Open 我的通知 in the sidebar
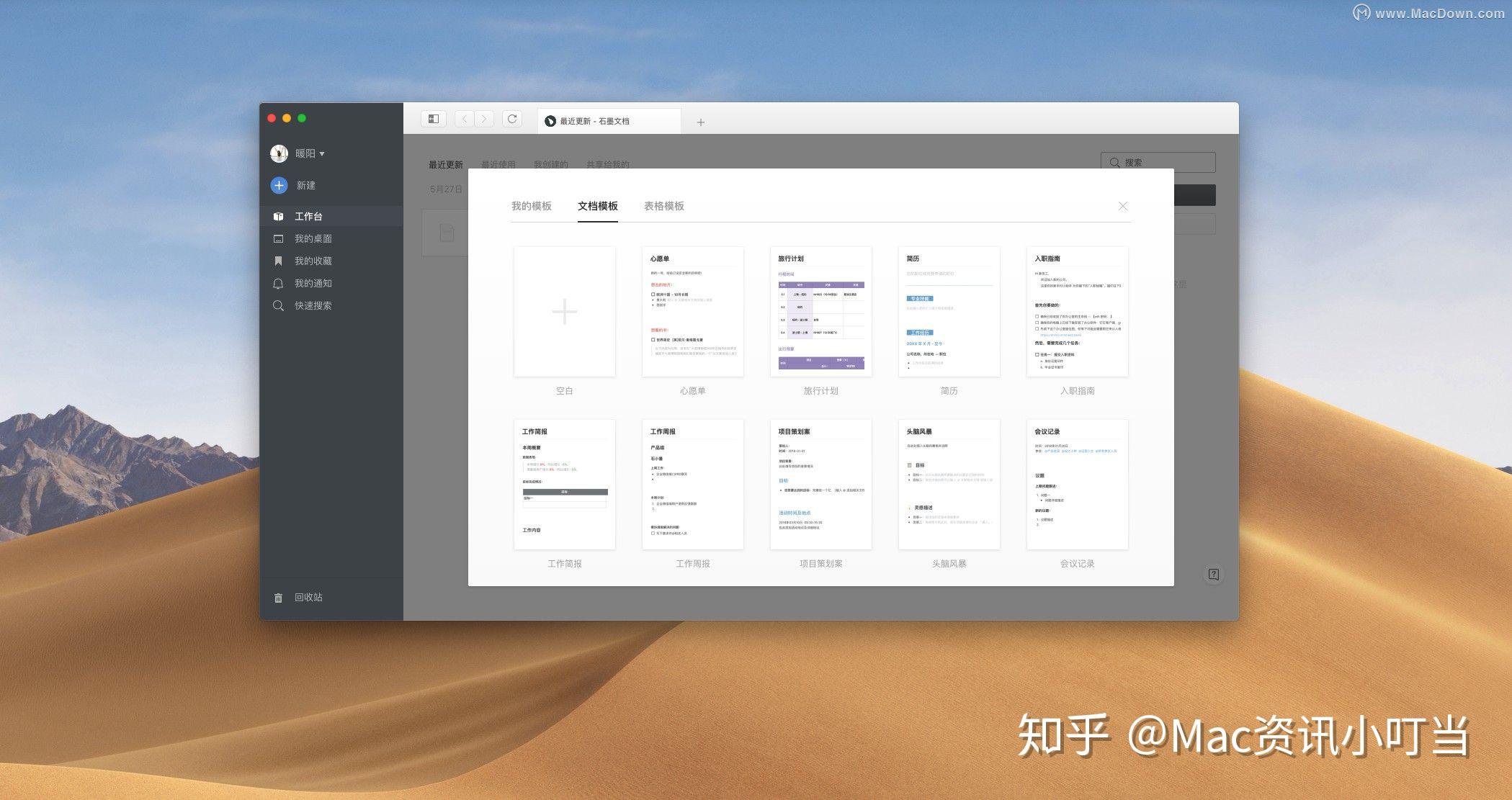 pyautogui.click(x=331, y=283)
